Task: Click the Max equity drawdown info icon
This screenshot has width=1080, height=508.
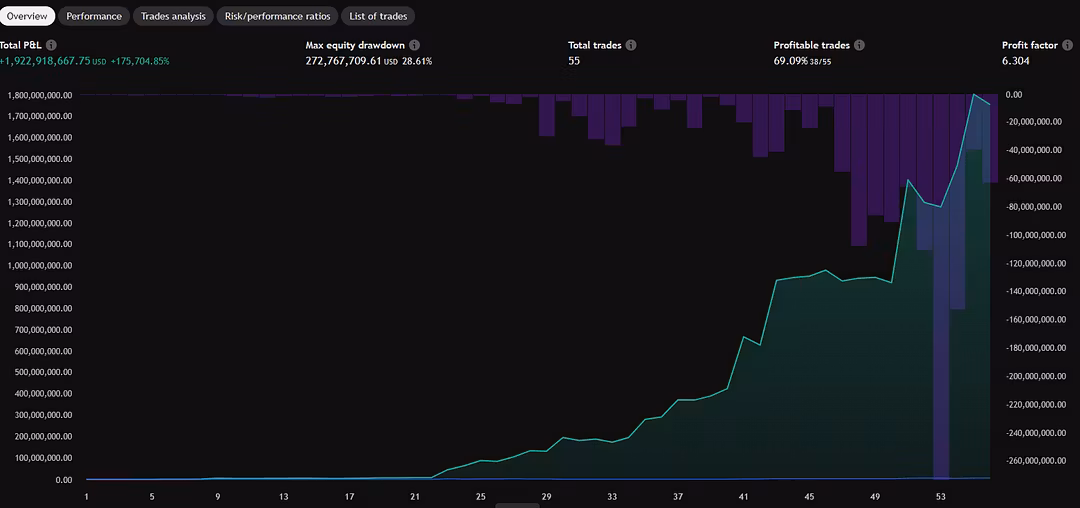Action: pos(414,45)
